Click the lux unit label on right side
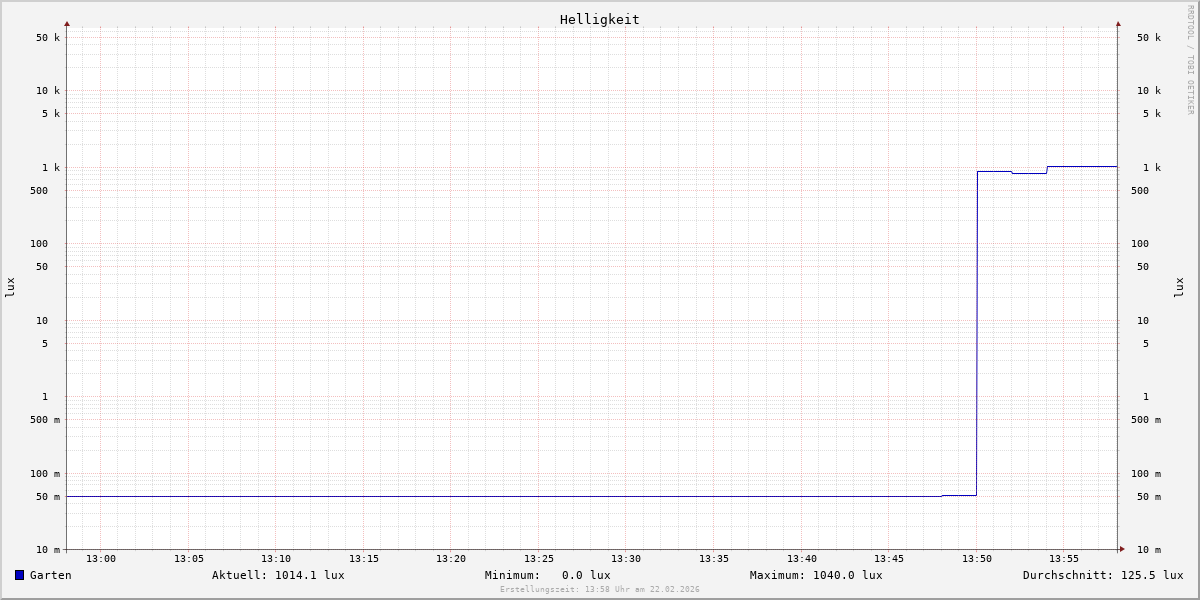Viewport: 1200px width, 600px height. tap(1179, 287)
